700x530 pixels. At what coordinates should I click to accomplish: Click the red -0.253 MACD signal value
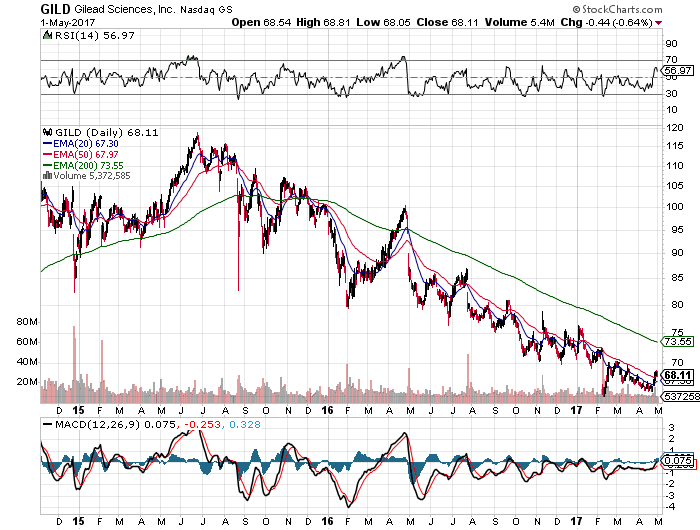coord(201,424)
